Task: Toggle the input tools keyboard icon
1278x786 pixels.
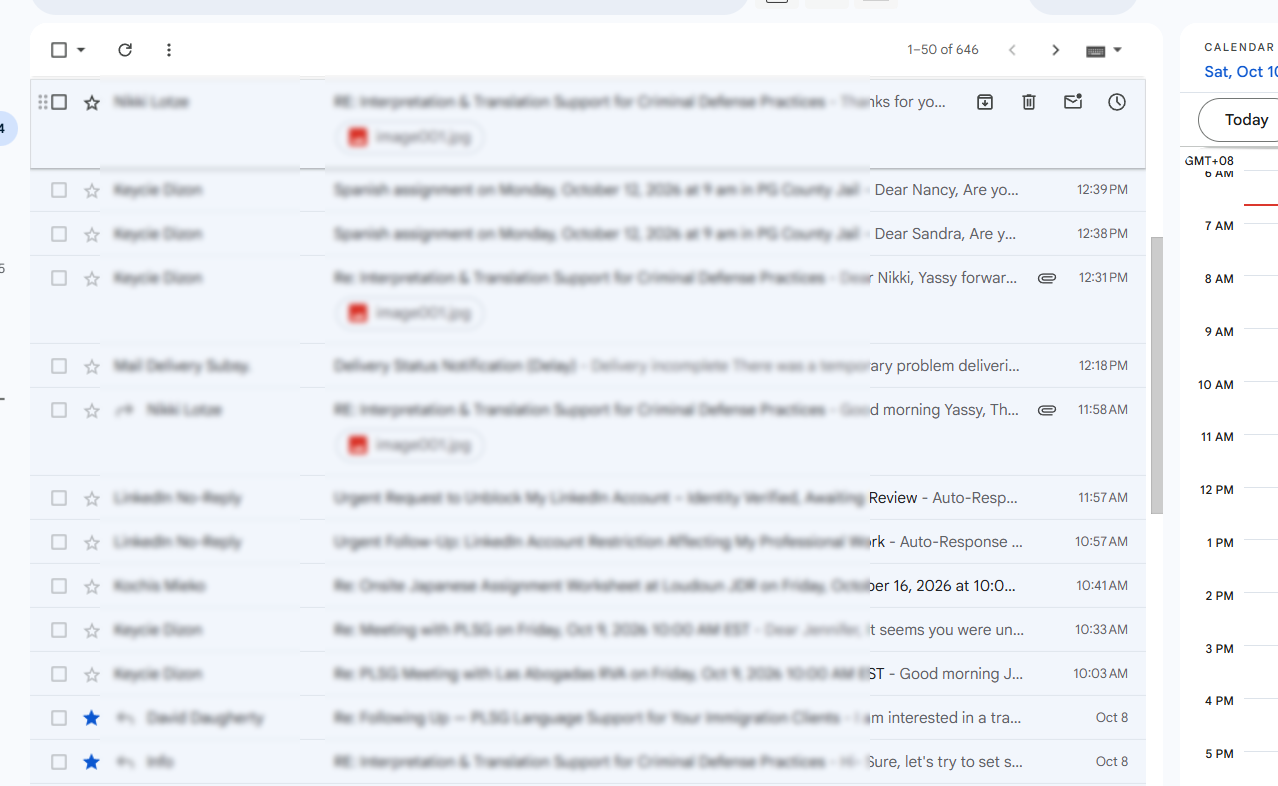Action: (1096, 51)
